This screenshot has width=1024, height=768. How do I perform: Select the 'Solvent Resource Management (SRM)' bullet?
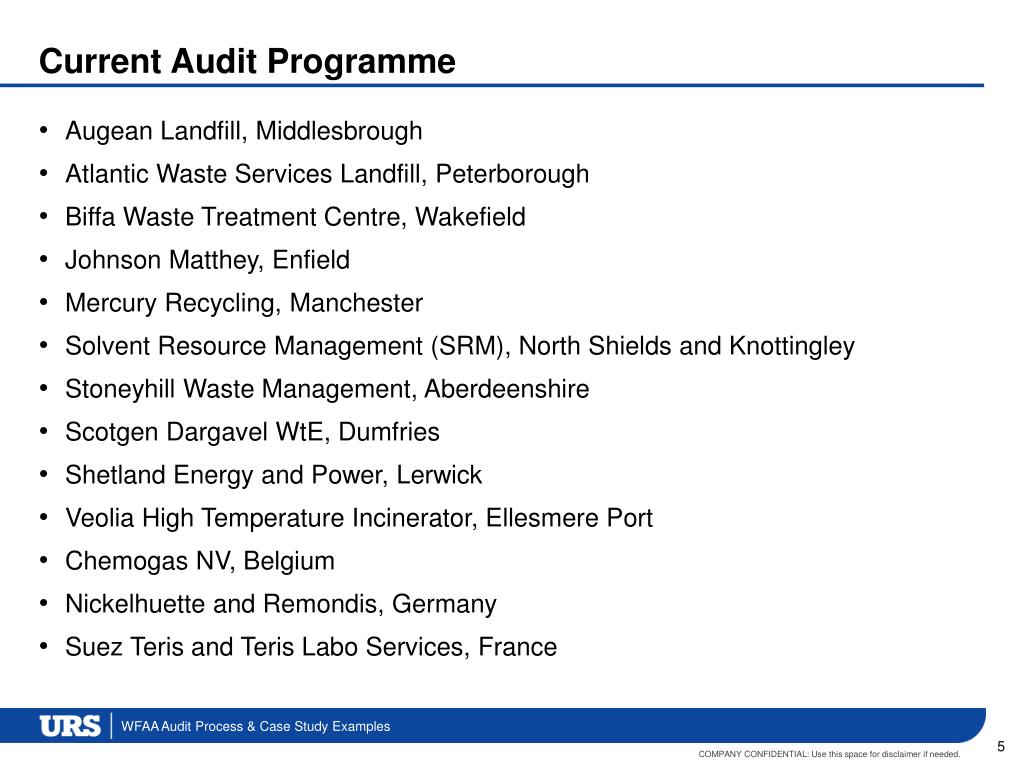(x=460, y=346)
